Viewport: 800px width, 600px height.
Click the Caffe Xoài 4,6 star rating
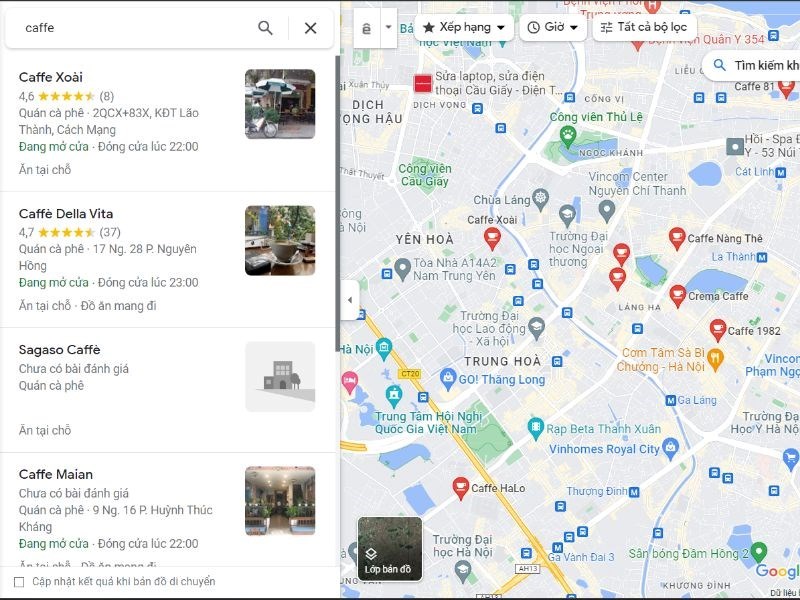point(66,96)
